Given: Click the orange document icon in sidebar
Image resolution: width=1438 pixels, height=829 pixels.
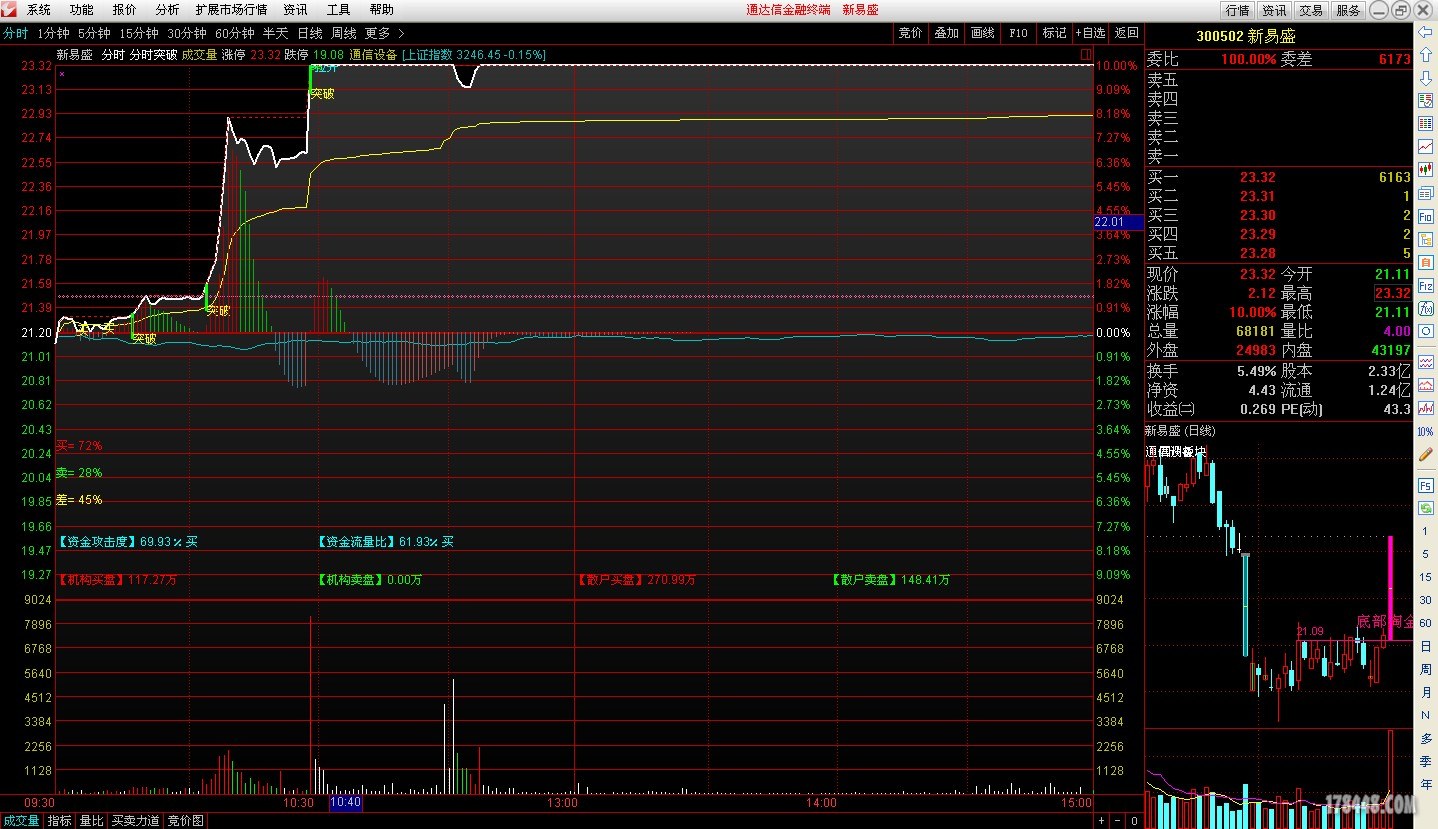Looking at the screenshot, I should (x=1426, y=262).
